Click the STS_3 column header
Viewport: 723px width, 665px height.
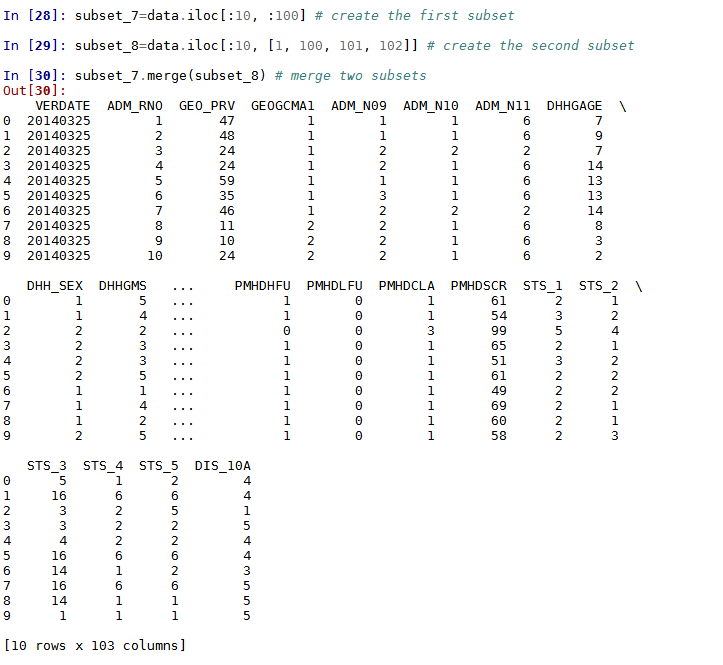tap(47, 465)
